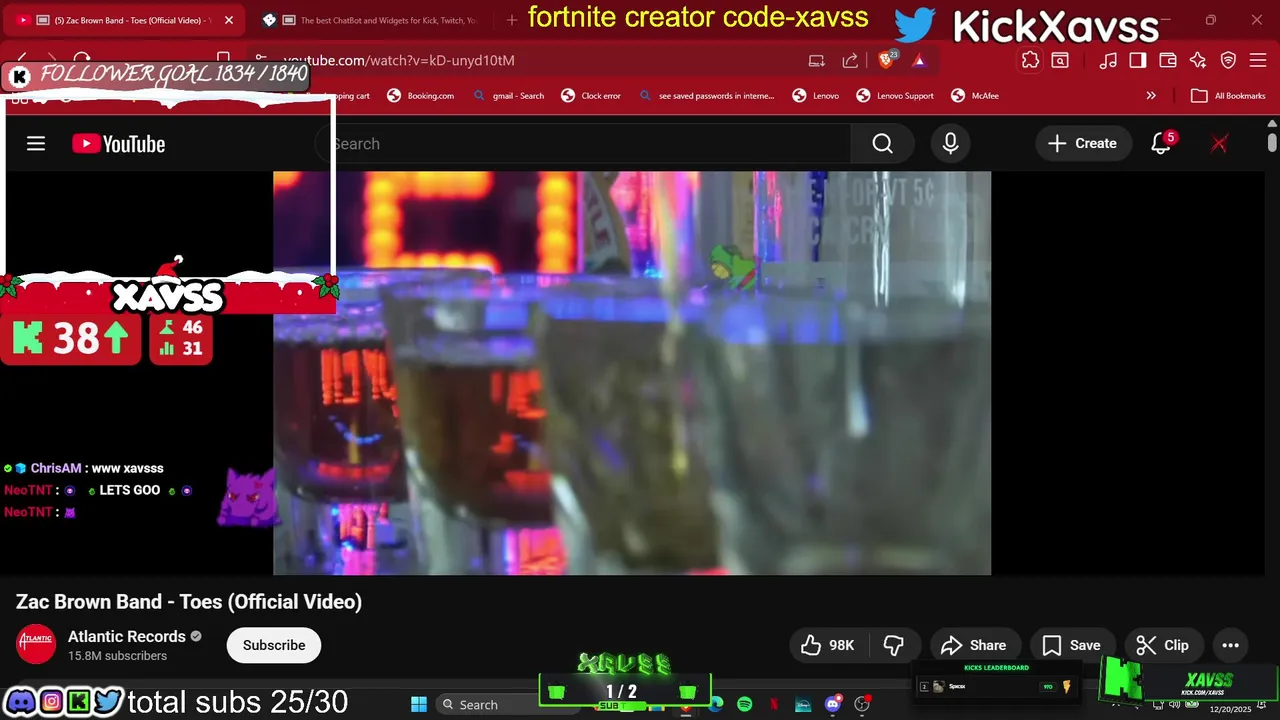Like the video showing 98K likes
The image size is (1280, 720).
(827, 645)
